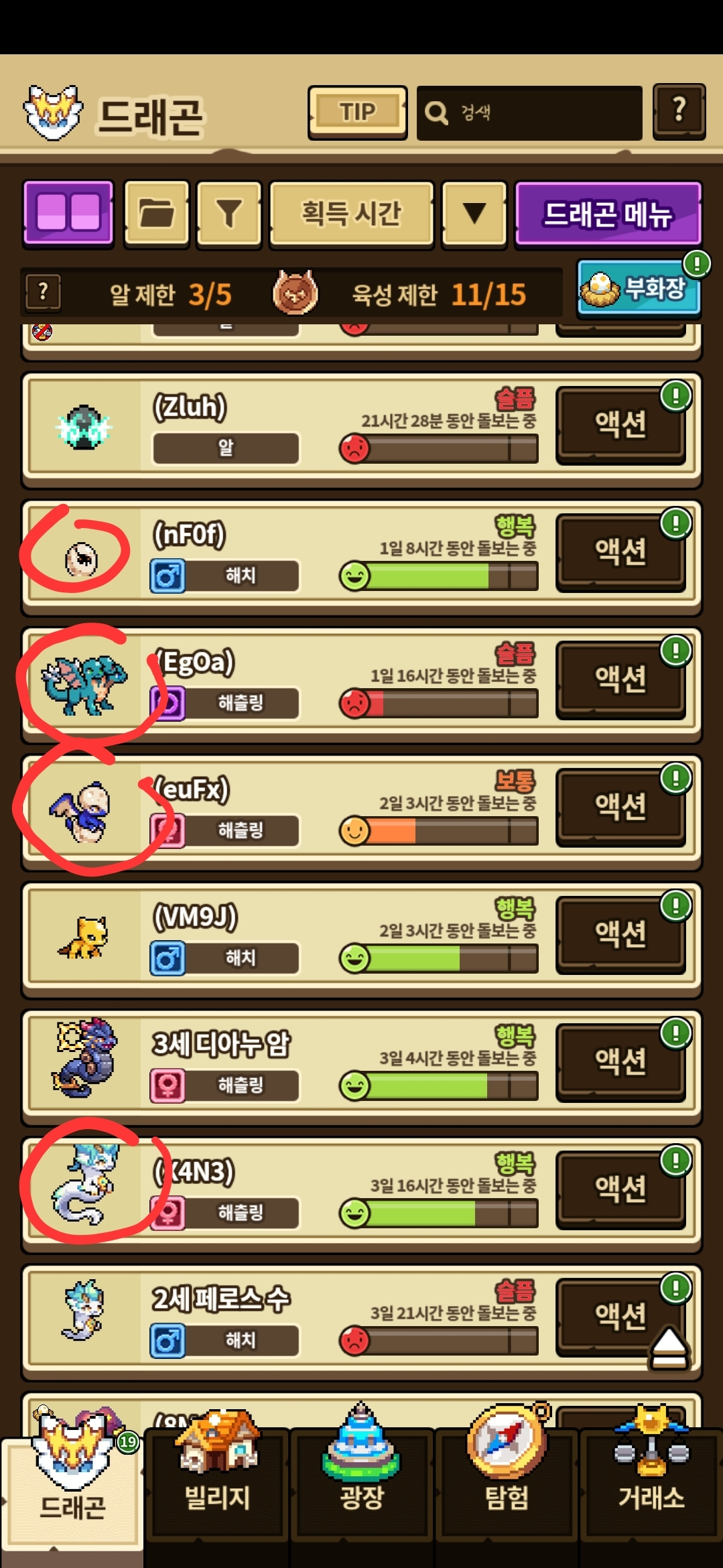Open the 드래곤 메뉴 button
The width and height of the screenshot is (723, 1568).
(x=608, y=213)
